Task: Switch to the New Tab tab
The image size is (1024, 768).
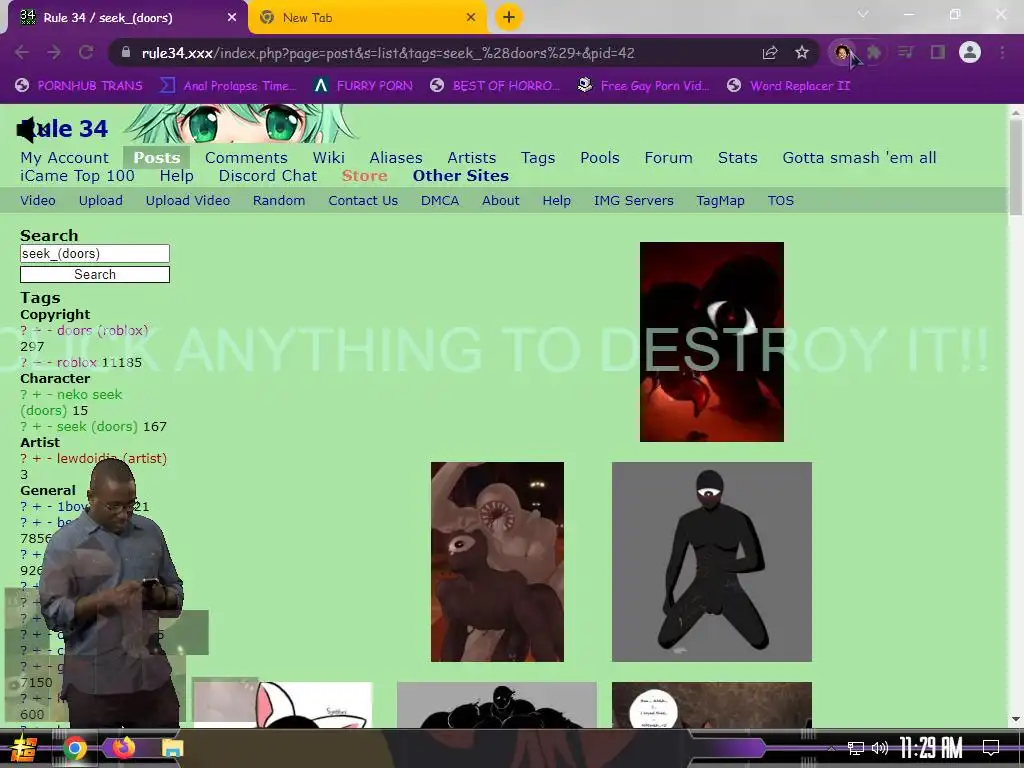Action: point(368,18)
